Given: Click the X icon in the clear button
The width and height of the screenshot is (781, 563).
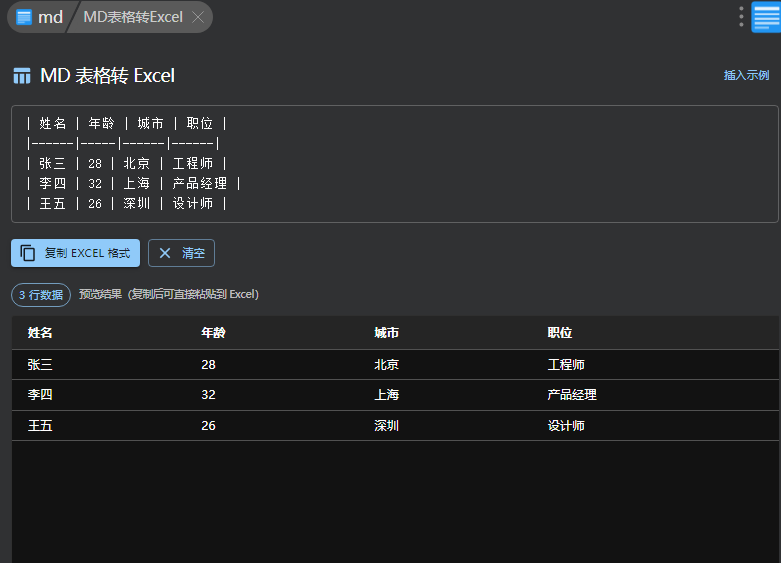Looking at the screenshot, I should (165, 253).
